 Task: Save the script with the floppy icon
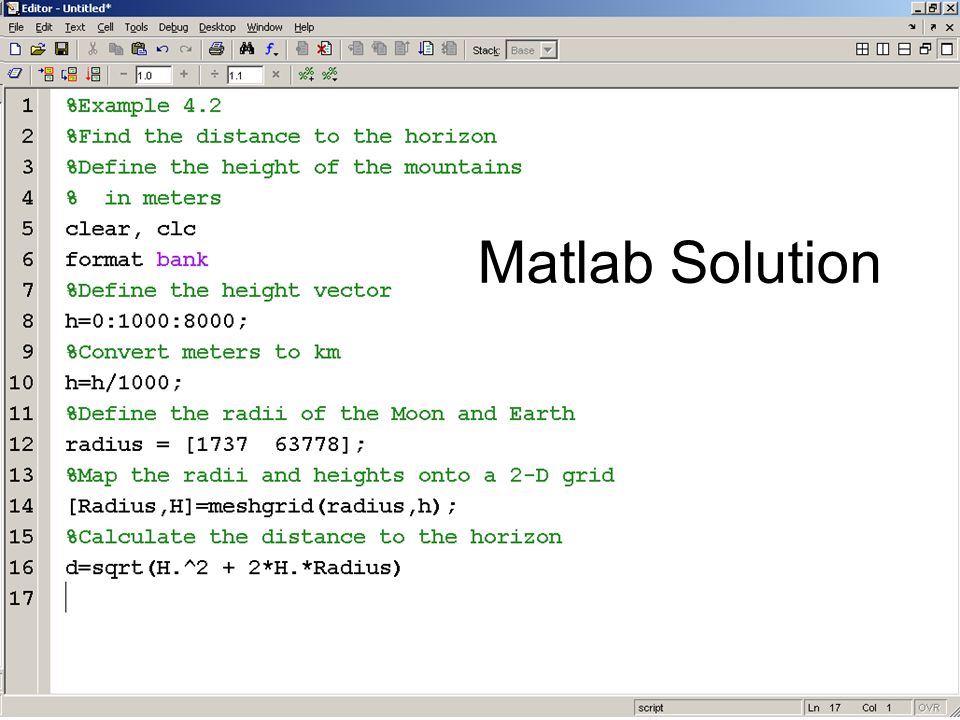[62, 50]
